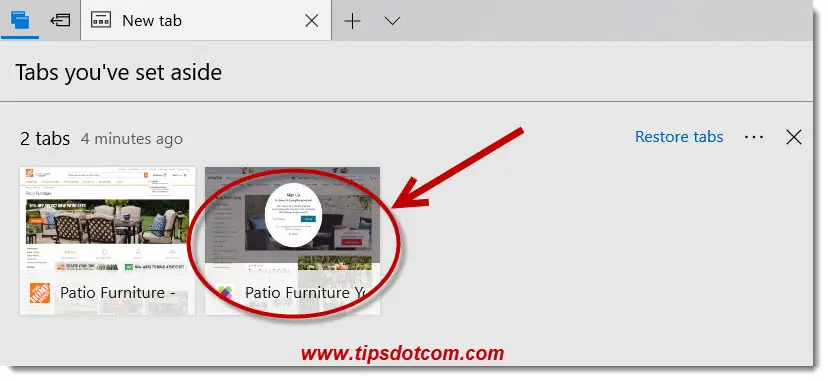
Task: Close the New tab tab
Action: 312,21
